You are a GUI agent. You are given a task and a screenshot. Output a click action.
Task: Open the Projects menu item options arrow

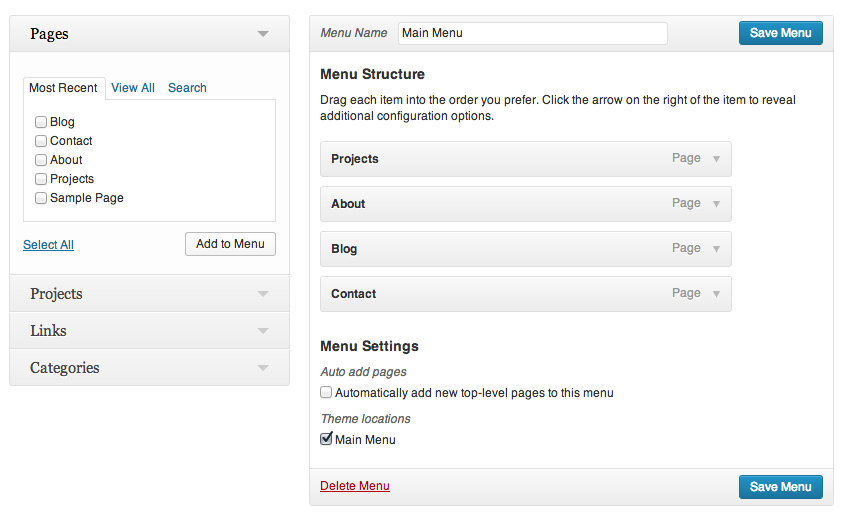click(716, 159)
